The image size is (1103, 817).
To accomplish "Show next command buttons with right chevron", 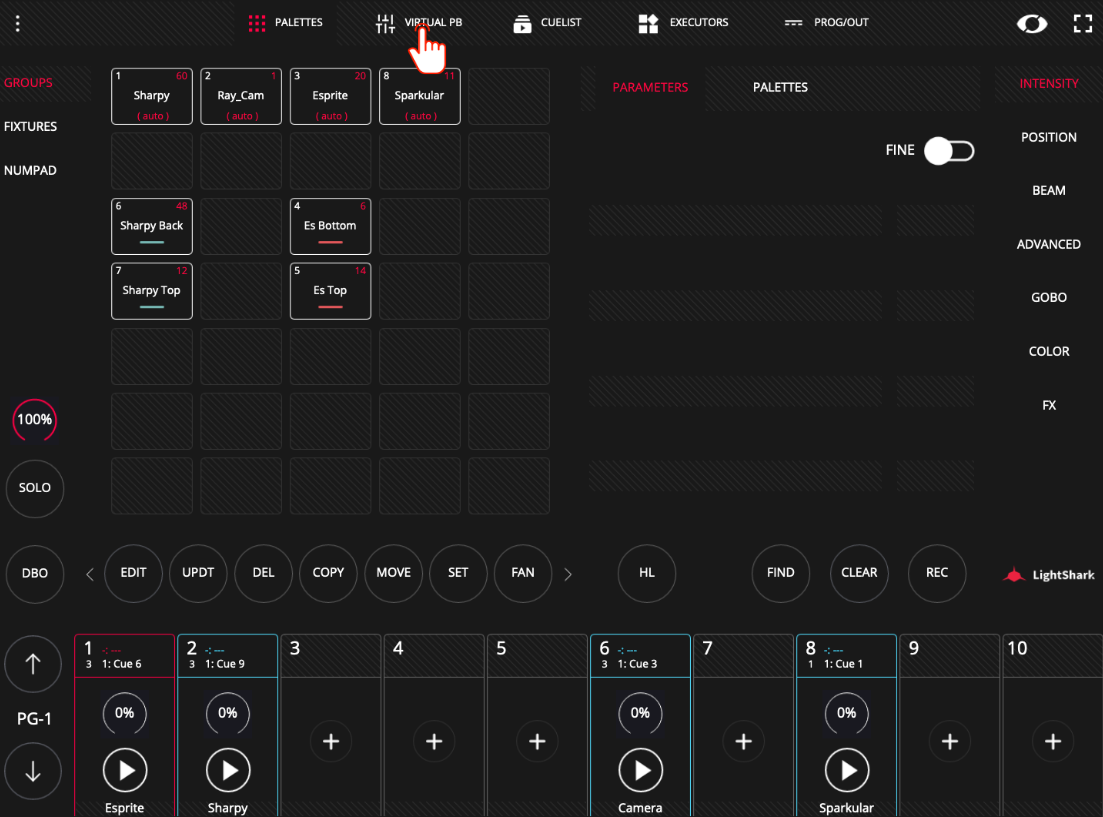I will point(568,574).
